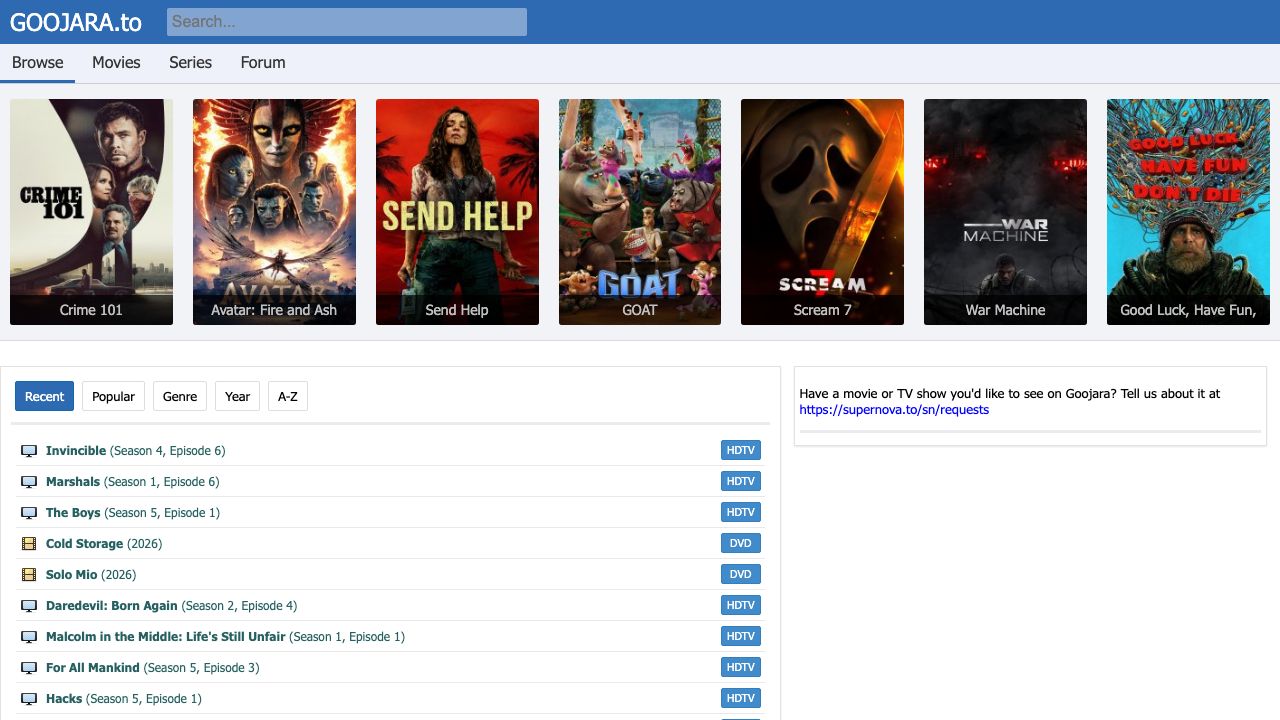Open The Boys Season 5 Episode 1
The width and height of the screenshot is (1280, 720).
point(133,513)
